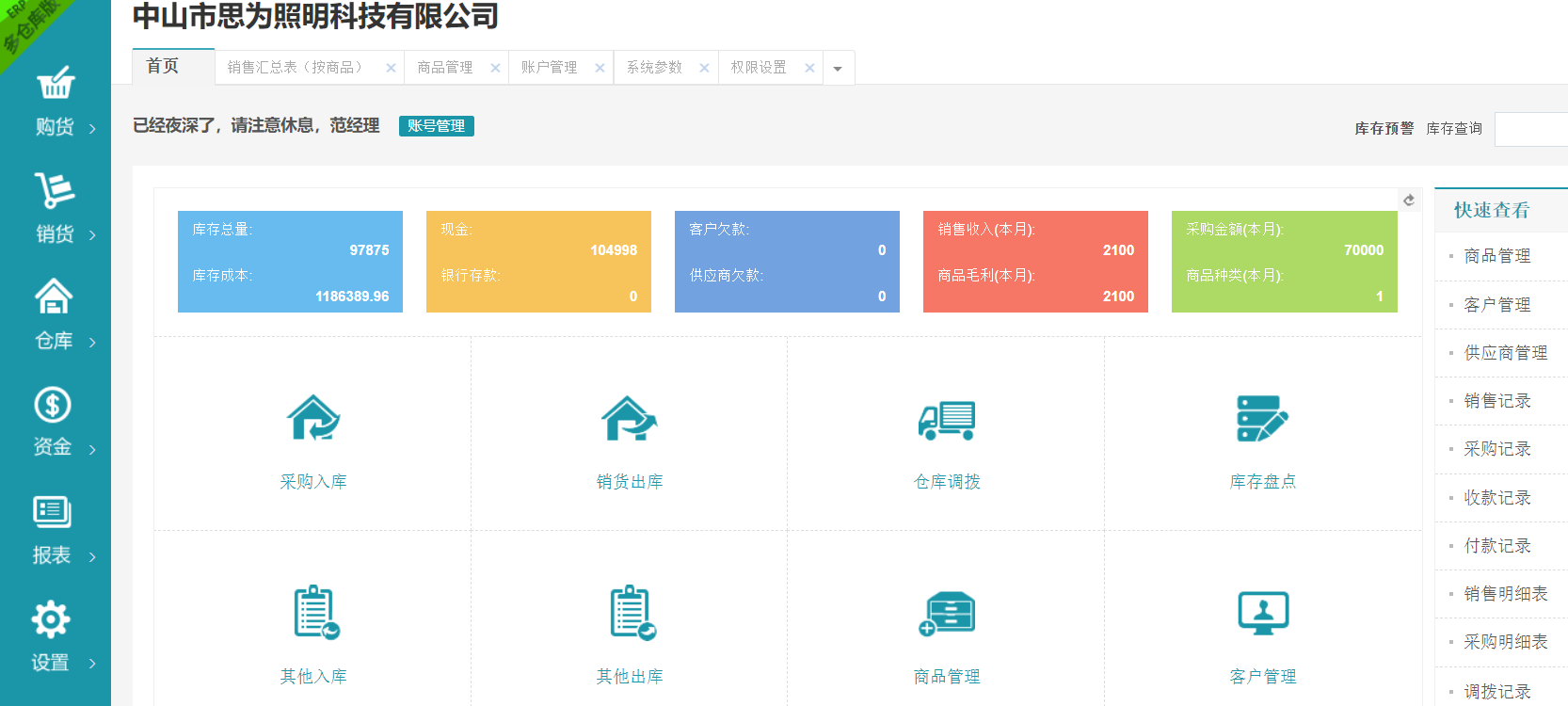Click the 账号管理 button
Viewport: 1568px width, 706px height.
click(x=437, y=126)
